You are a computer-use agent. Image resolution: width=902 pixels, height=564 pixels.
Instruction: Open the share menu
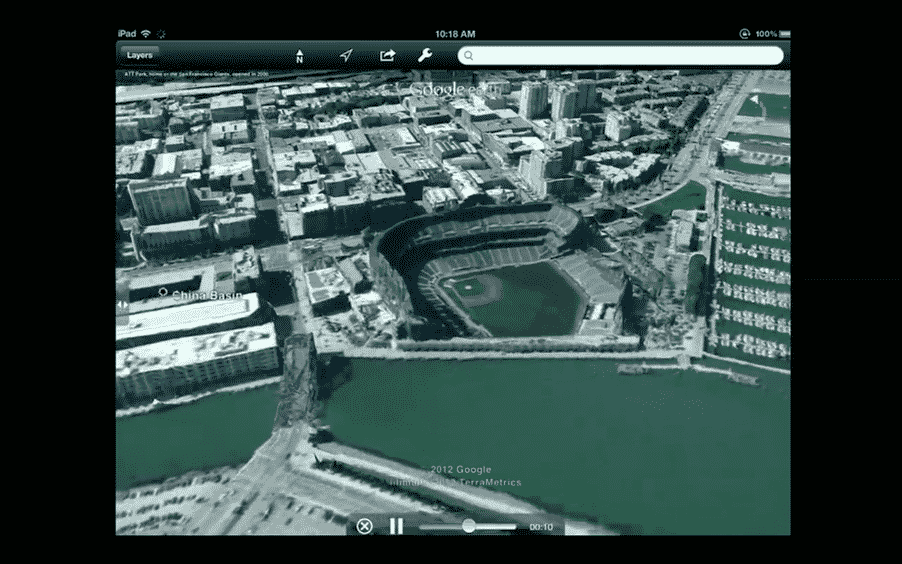coord(388,55)
